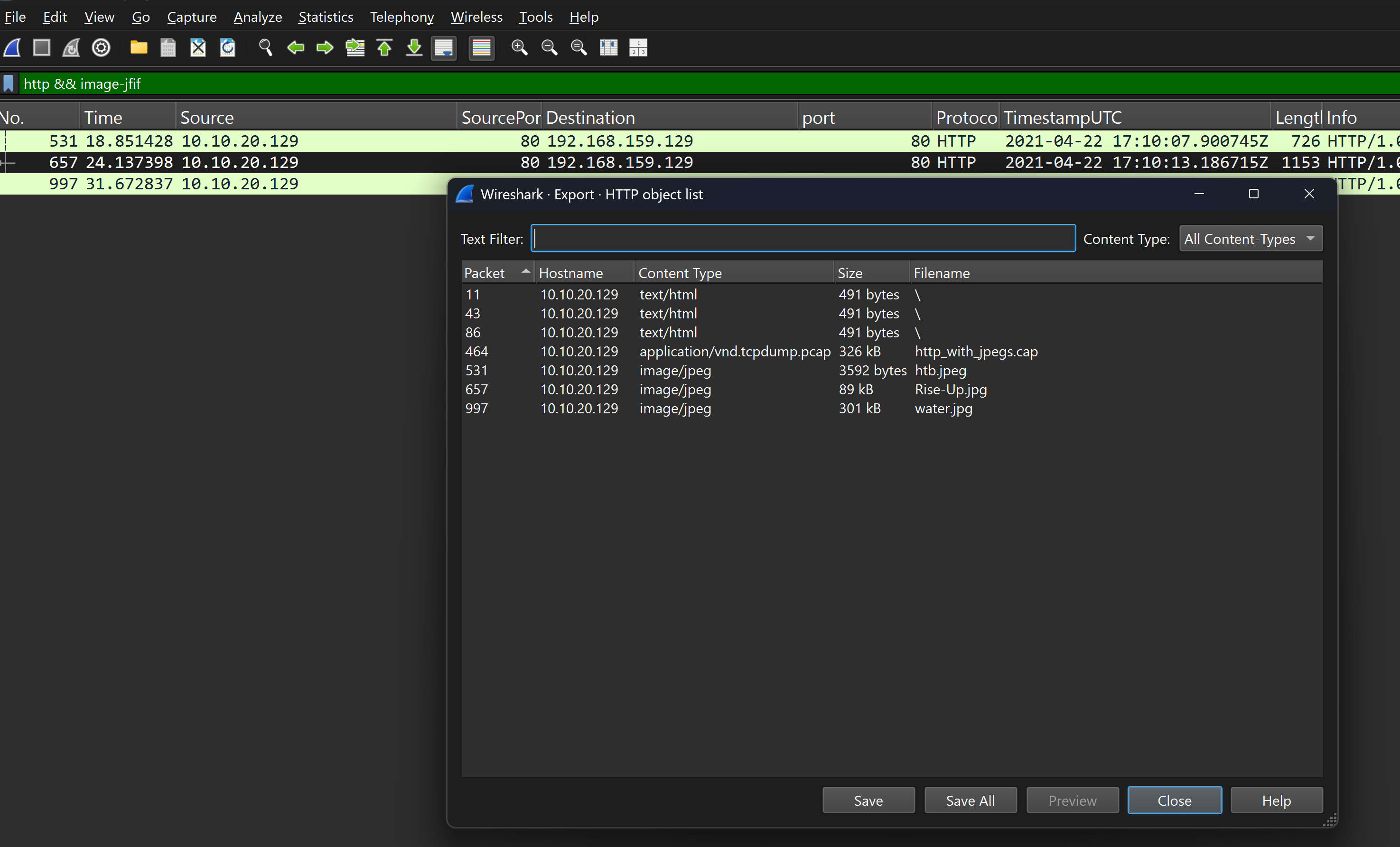
Task: Jump to the first packet
Action: point(385,48)
